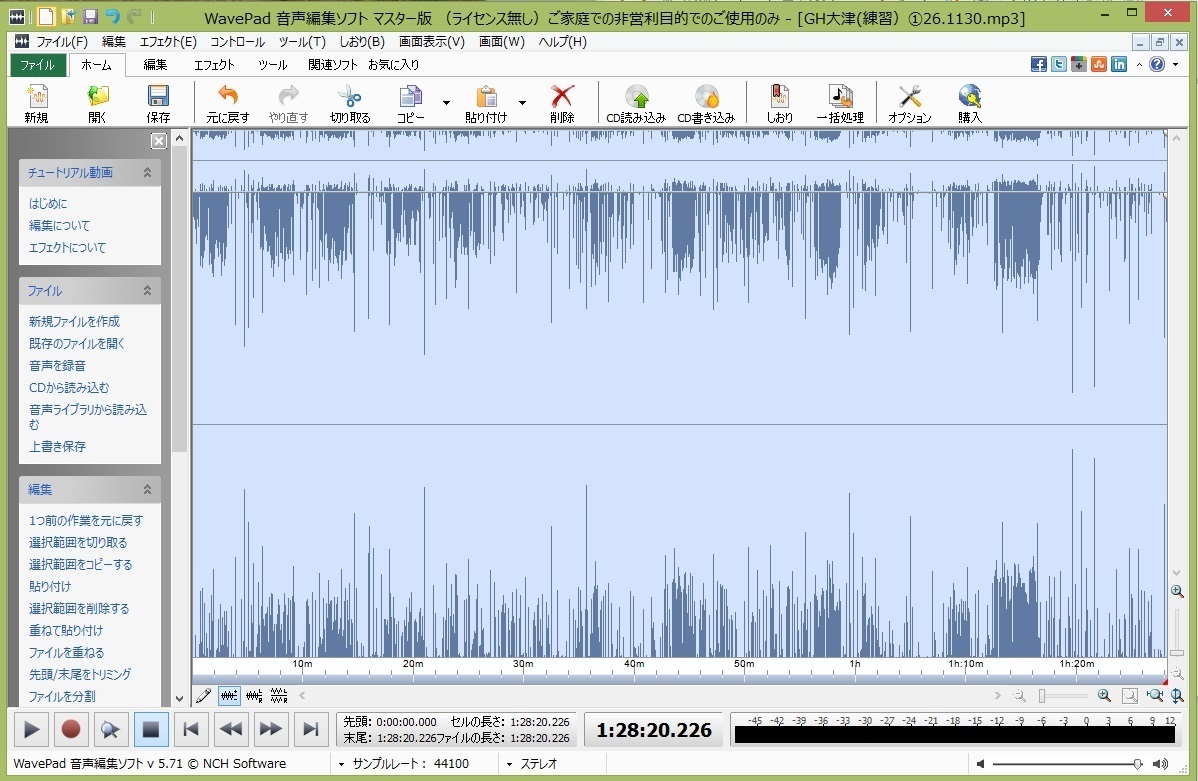The width and height of the screenshot is (1198, 781).
Task: Click the 貼り付け (Paste) toolbar icon
Action: click(x=486, y=103)
